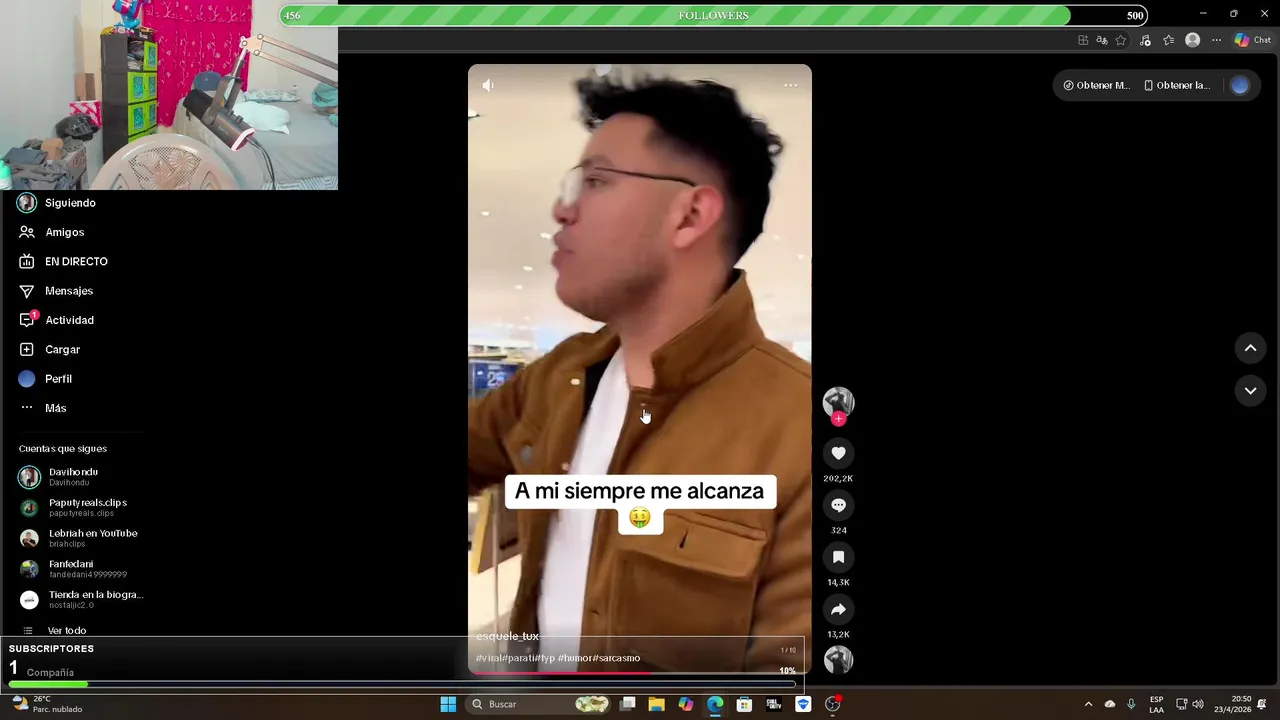Open the weather widget showing 26°C
Viewport: 1280px width, 720px height.
(48, 704)
